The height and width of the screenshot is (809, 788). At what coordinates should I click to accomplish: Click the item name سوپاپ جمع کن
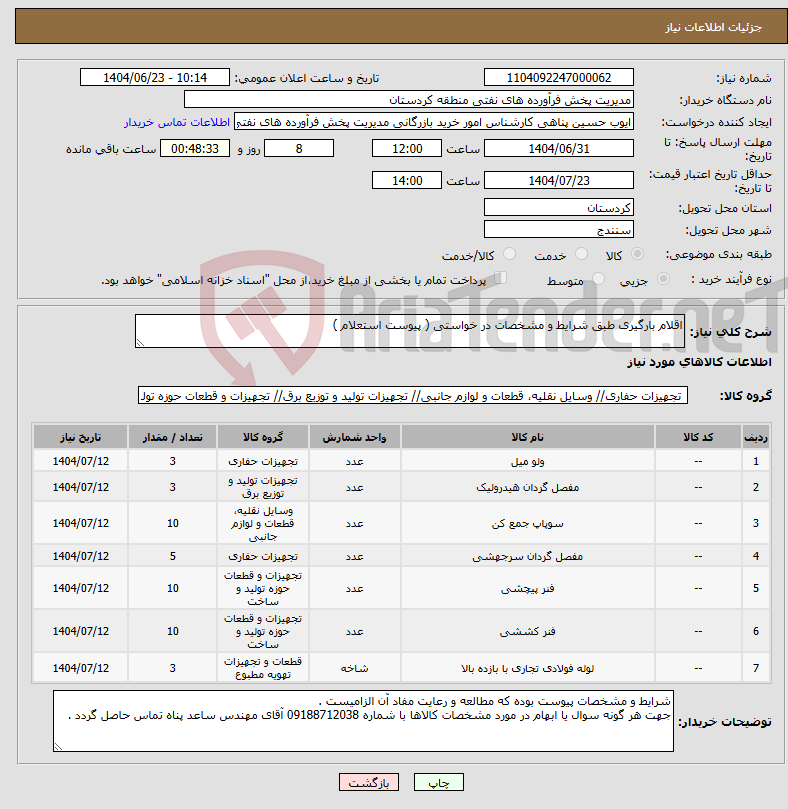tap(527, 523)
